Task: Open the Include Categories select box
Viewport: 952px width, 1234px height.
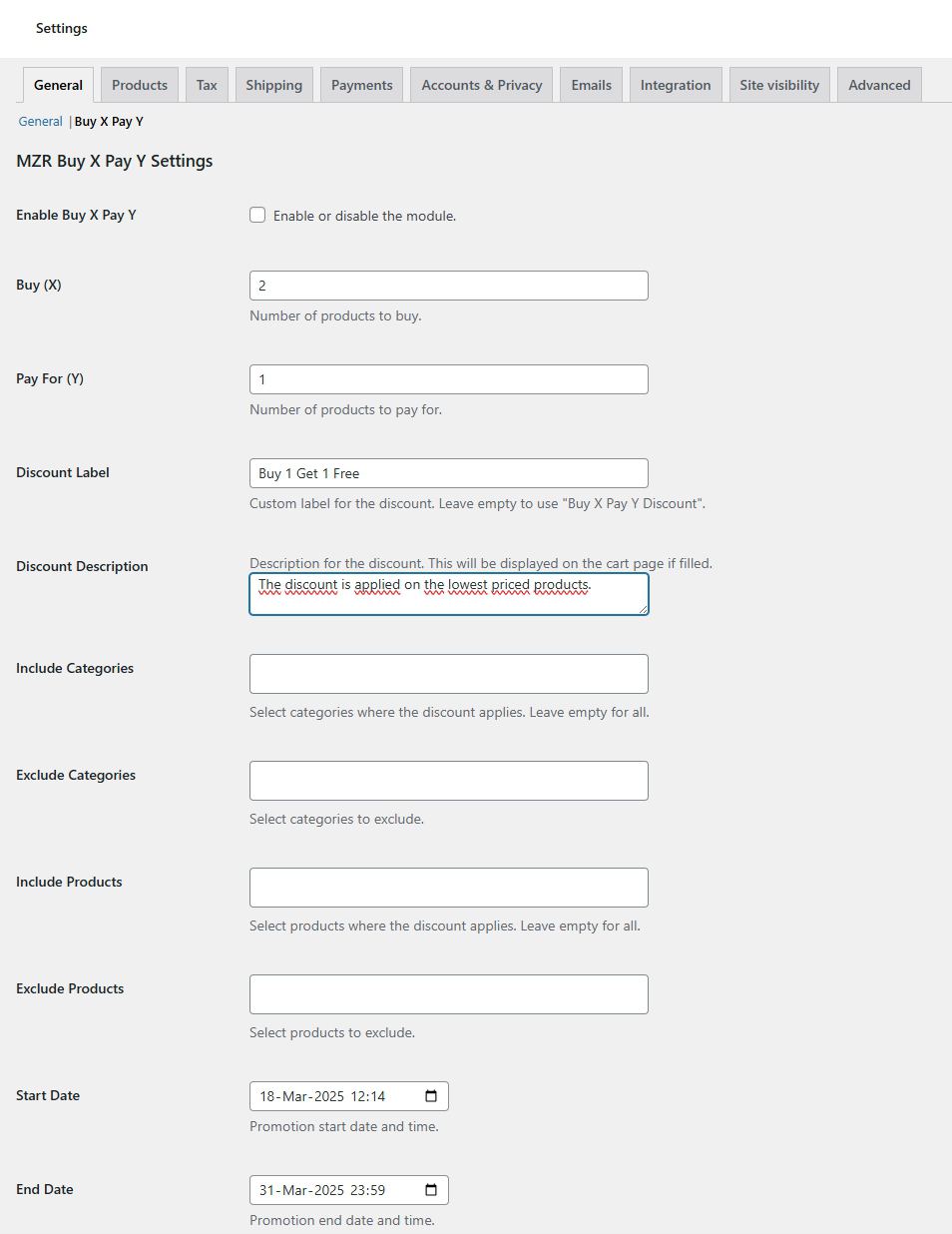Action: pyautogui.click(x=449, y=674)
